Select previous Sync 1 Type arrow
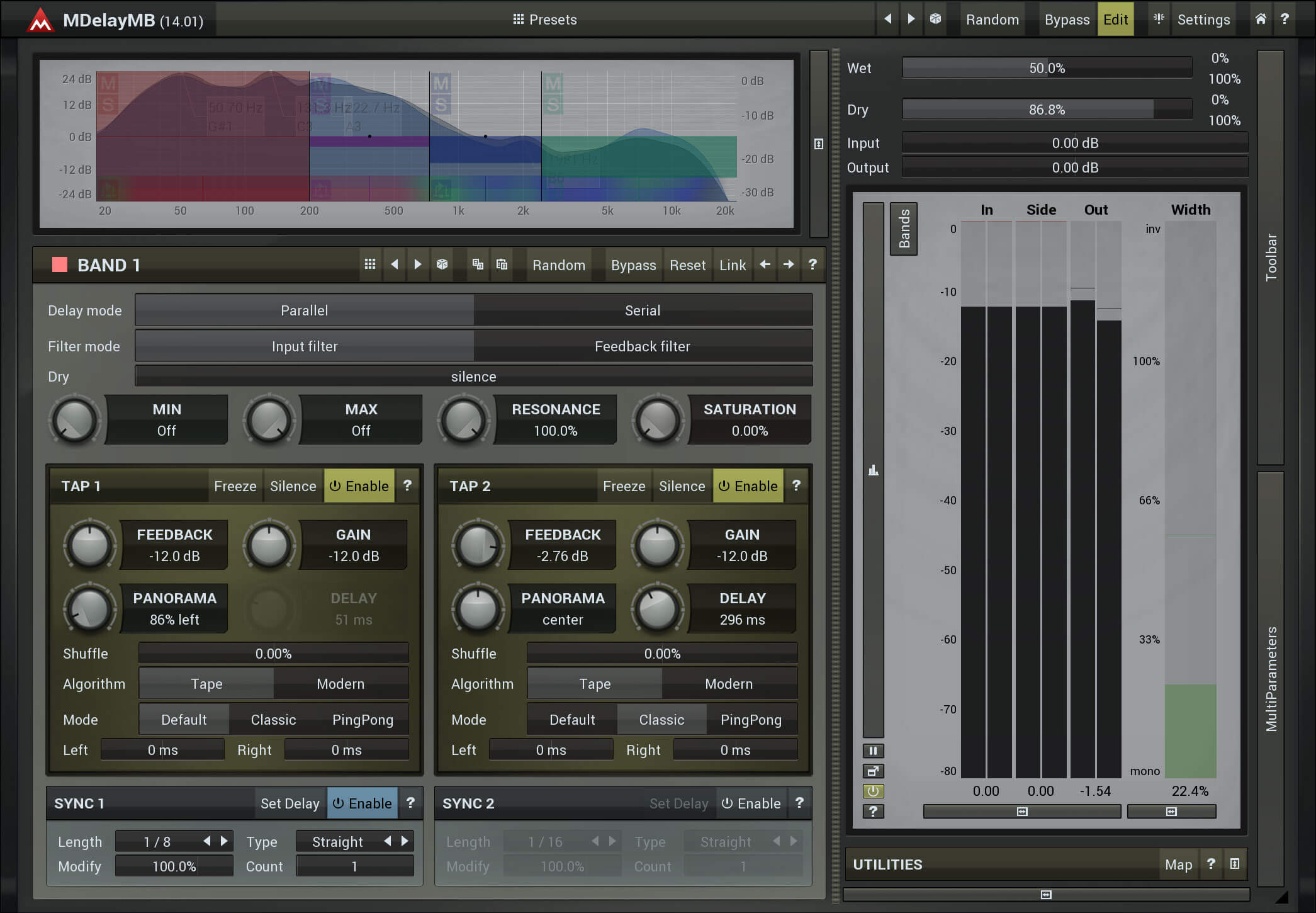The height and width of the screenshot is (913, 1316). (x=387, y=841)
